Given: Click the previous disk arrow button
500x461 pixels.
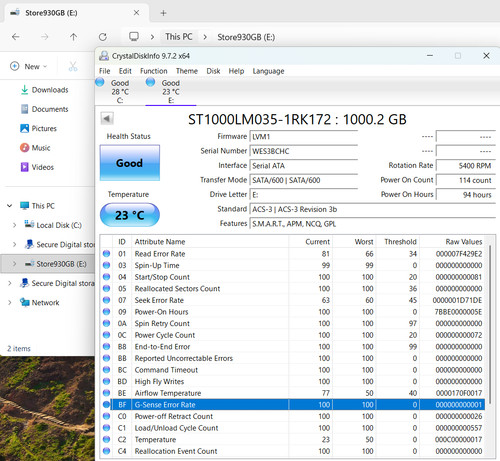Looking at the screenshot, I should 107,118.
